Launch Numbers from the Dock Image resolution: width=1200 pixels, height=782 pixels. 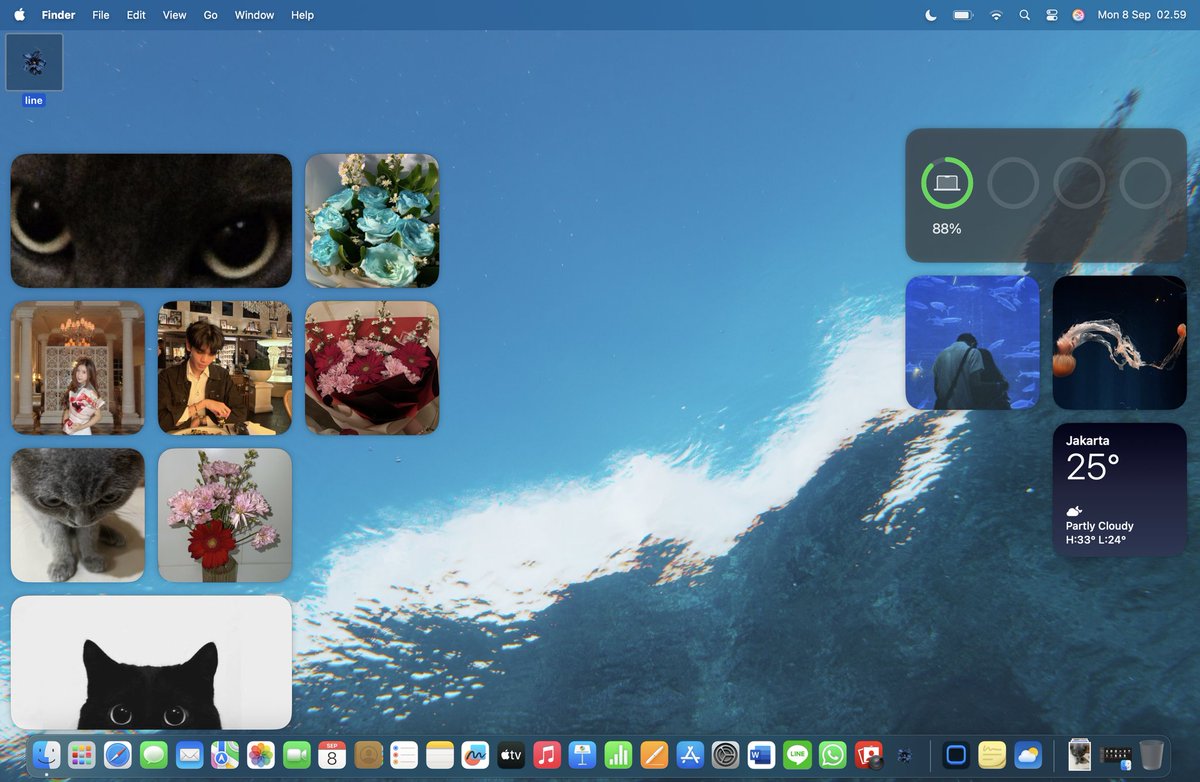619,755
